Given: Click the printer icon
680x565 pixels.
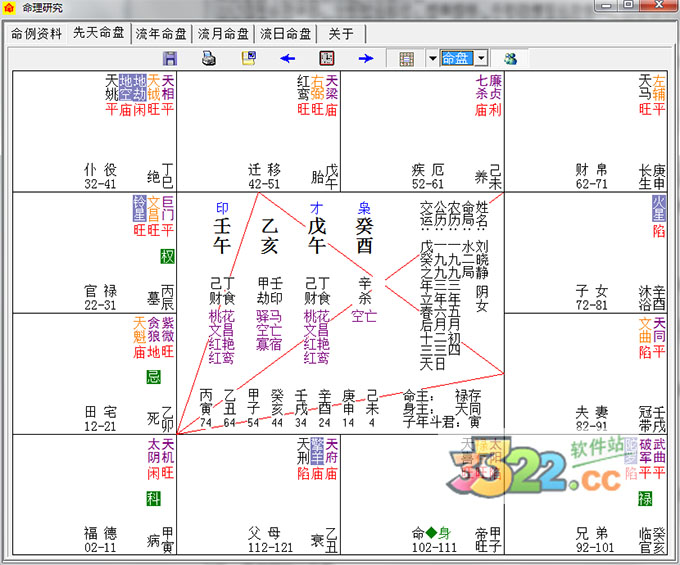Looking at the screenshot, I should coord(209,58).
